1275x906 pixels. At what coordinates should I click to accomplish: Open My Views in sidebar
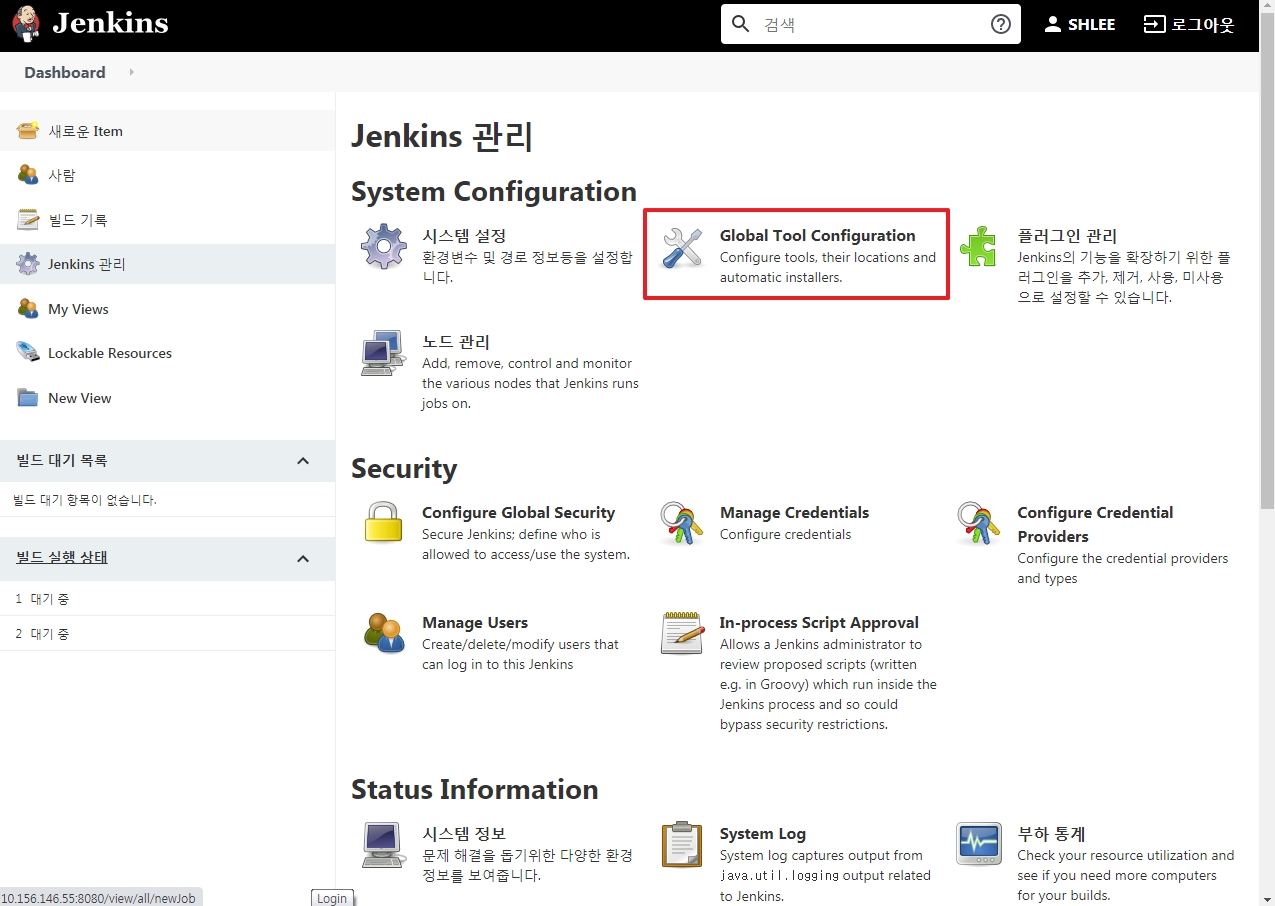click(78, 309)
